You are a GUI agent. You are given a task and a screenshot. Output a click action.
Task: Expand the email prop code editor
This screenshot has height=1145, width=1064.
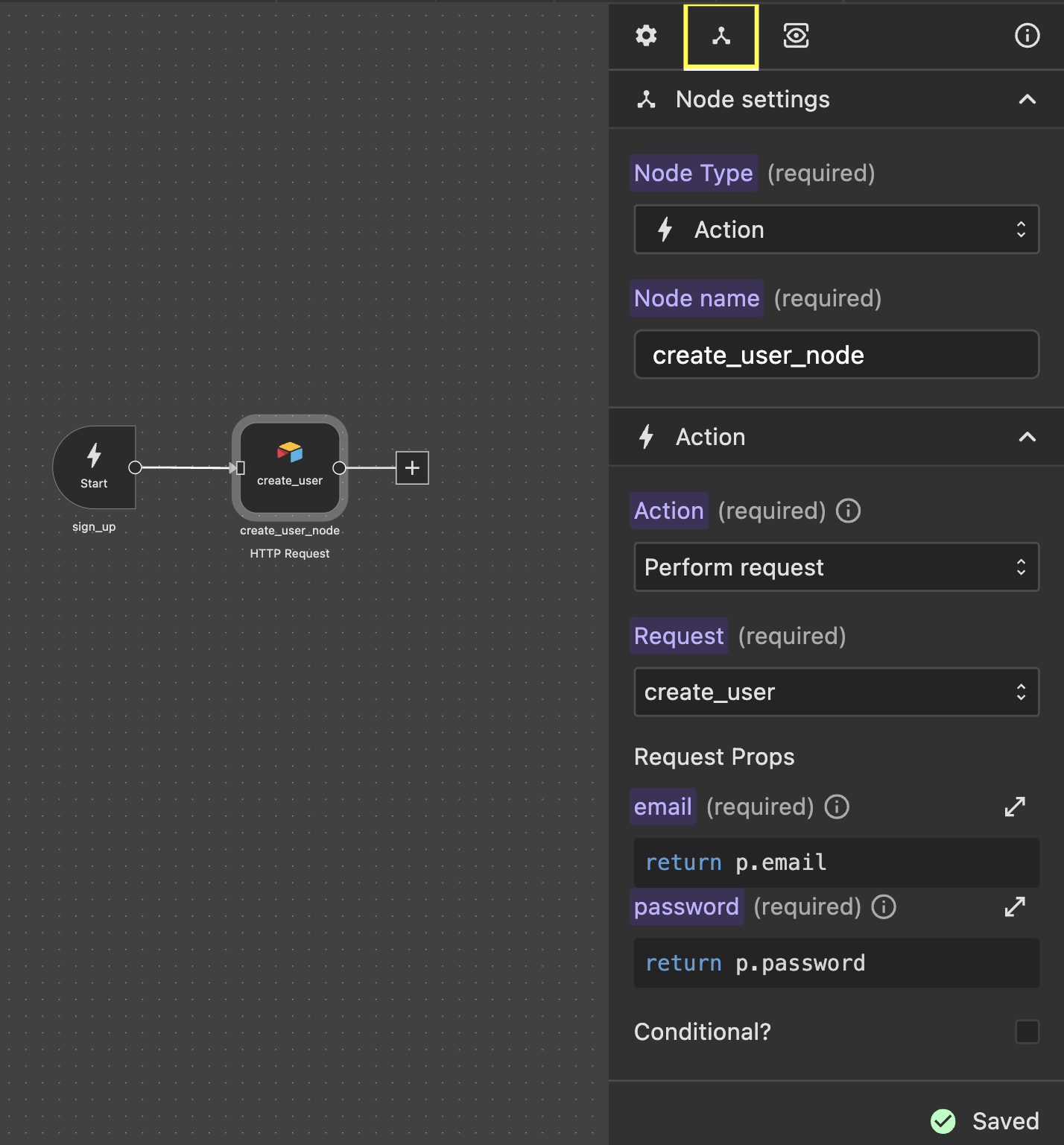click(1015, 807)
